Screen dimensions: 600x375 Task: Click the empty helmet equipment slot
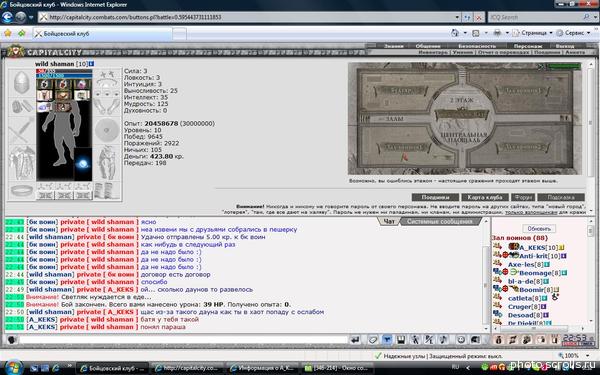21,82
